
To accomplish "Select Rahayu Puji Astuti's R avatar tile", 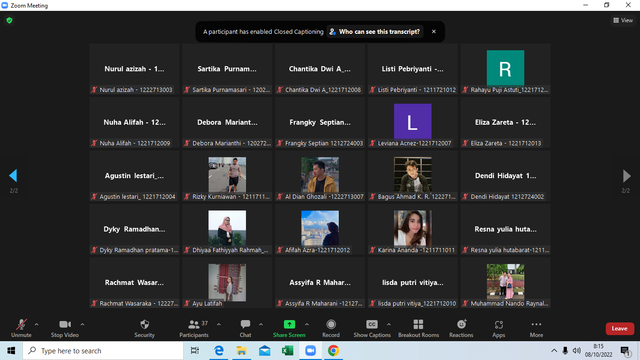I will pyautogui.click(x=505, y=68).
